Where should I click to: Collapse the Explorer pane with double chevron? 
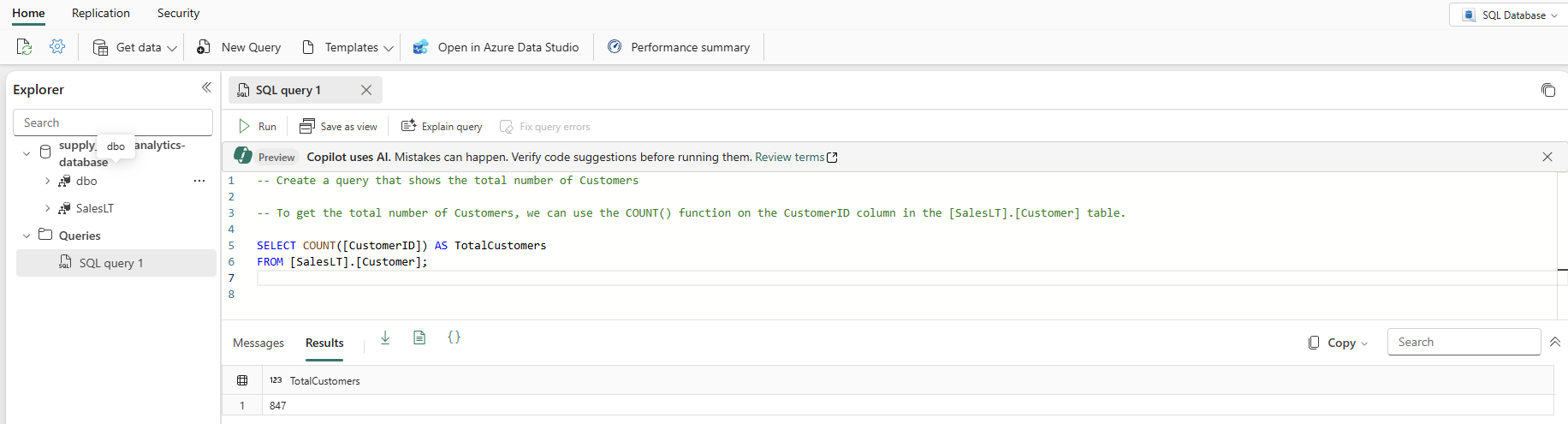coord(206,88)
